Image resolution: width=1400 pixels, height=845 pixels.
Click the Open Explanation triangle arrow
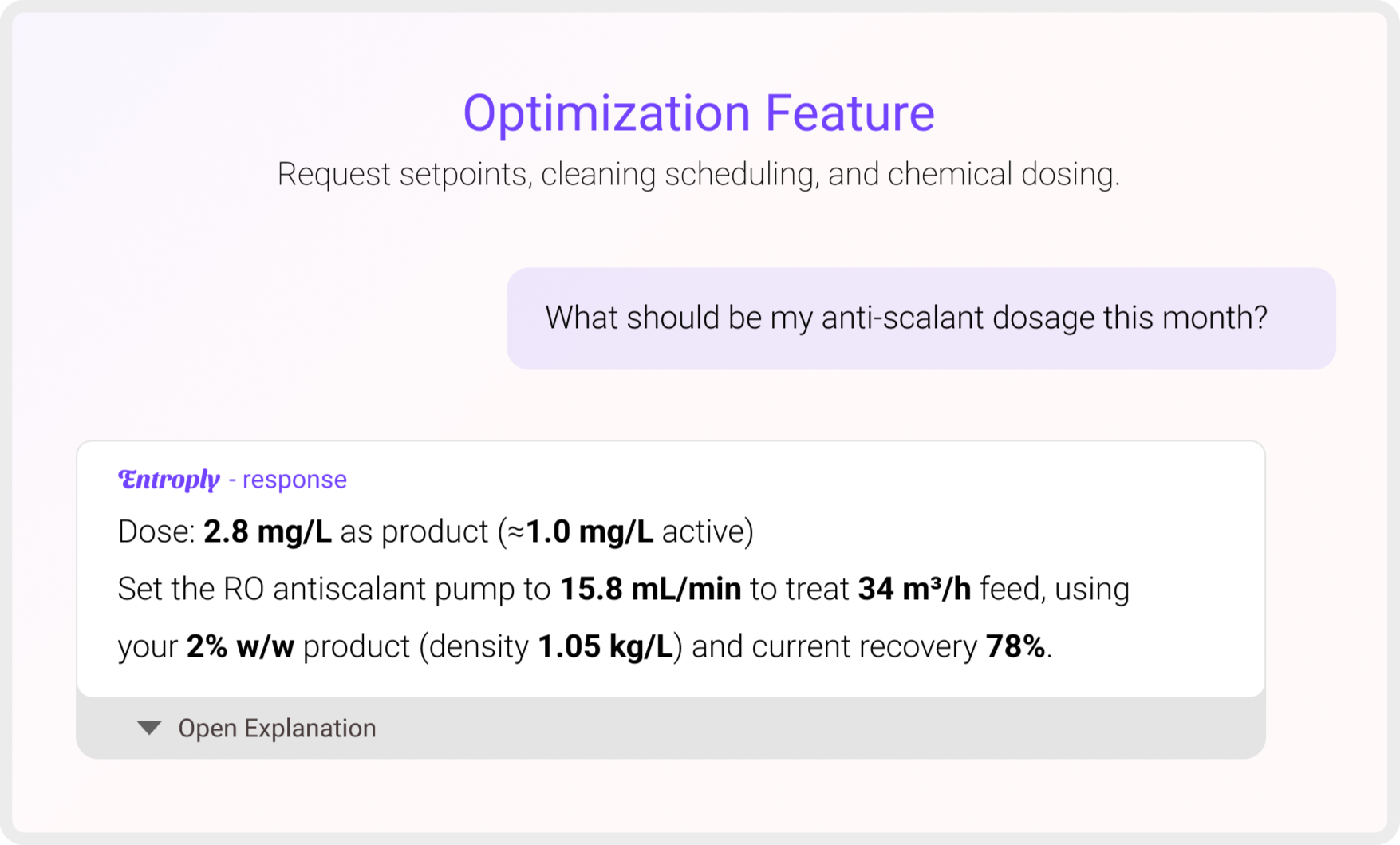(149, 728)
